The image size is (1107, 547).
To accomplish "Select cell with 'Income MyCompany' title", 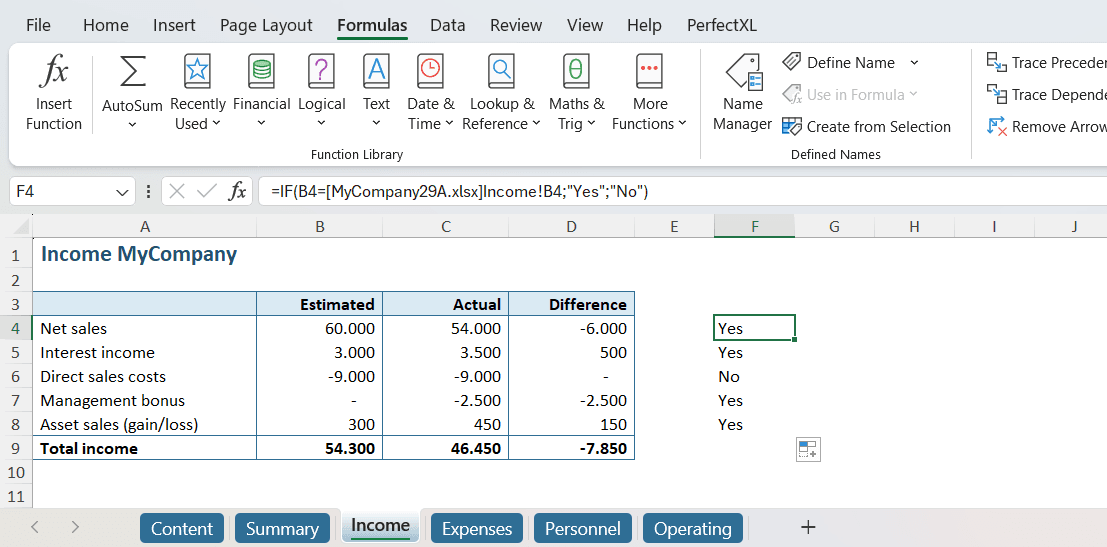I will 144,254.
